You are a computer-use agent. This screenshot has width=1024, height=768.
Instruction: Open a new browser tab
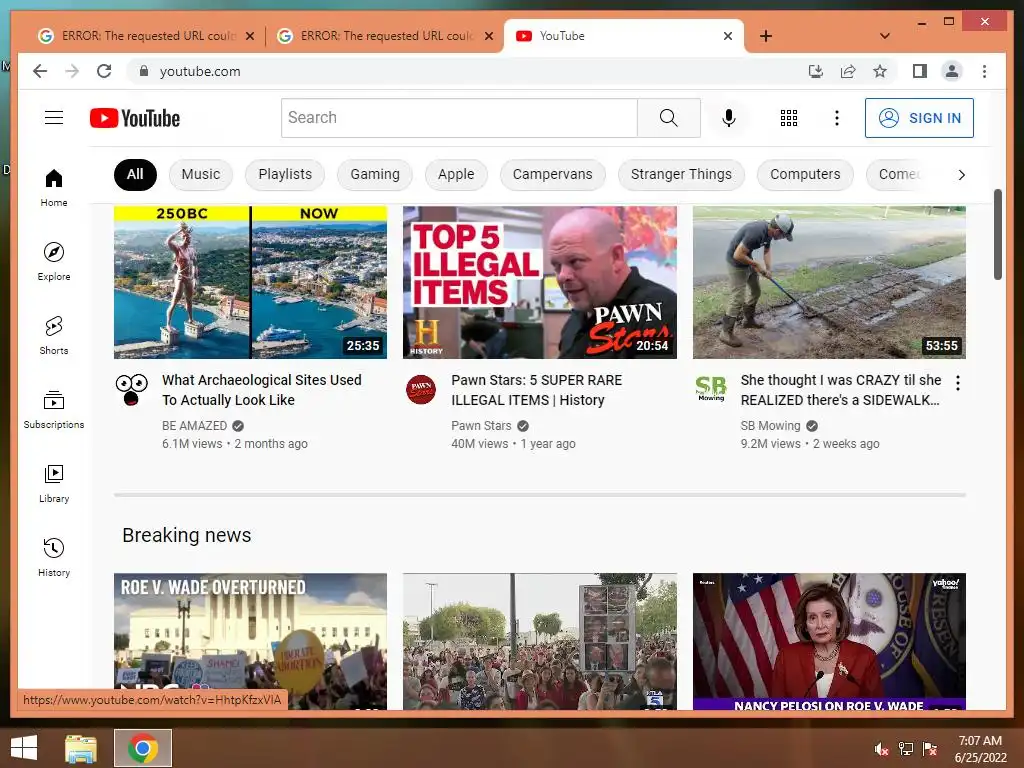(x=766, y=36)
